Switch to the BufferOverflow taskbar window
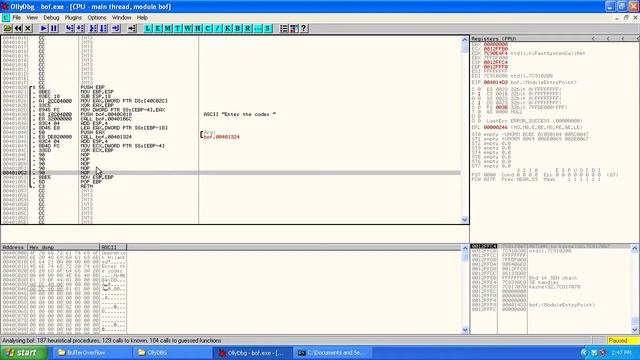Image resolution: width=640 pixels, height=360 pixels. pyautogui.click(x=91, y=353)
